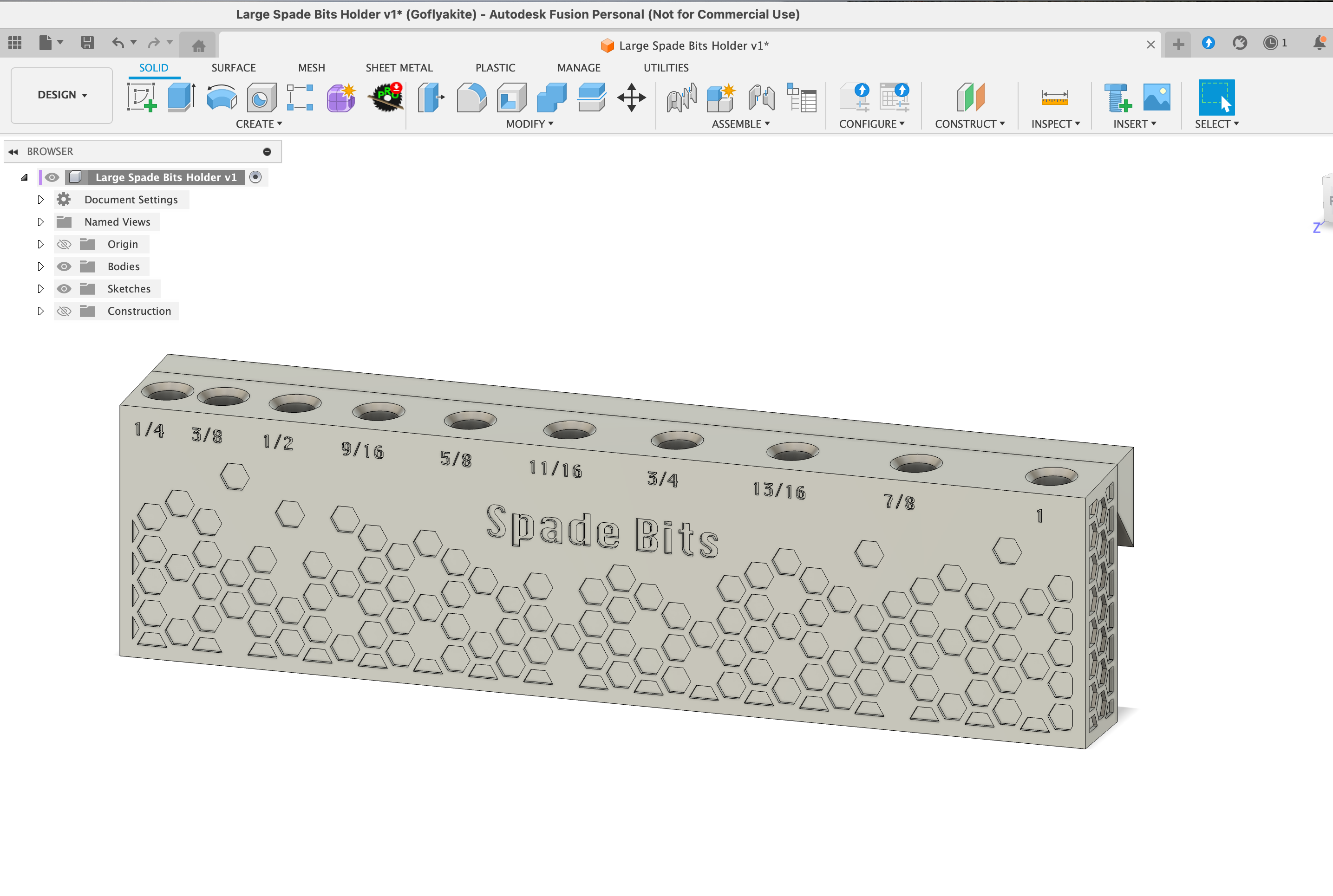This screenshot has height=896, width=1333.
Task: Select the Revolve tool icon
Action: coord(222,97)
